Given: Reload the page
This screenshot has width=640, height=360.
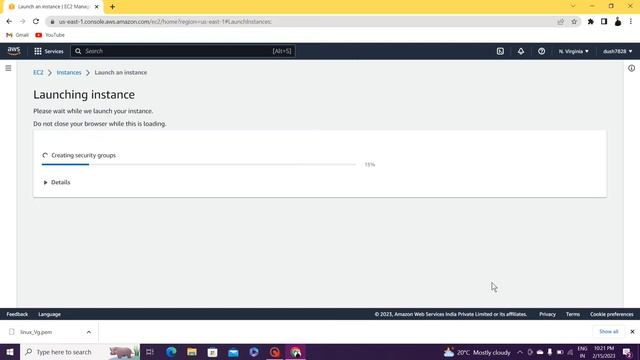Looking at the screenshot, I should 36,21.
